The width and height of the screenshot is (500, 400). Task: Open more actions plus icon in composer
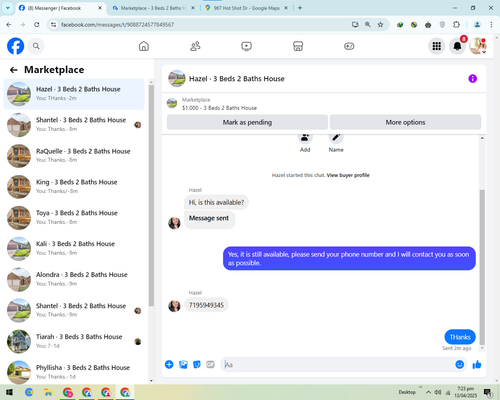tap(169, 364)
